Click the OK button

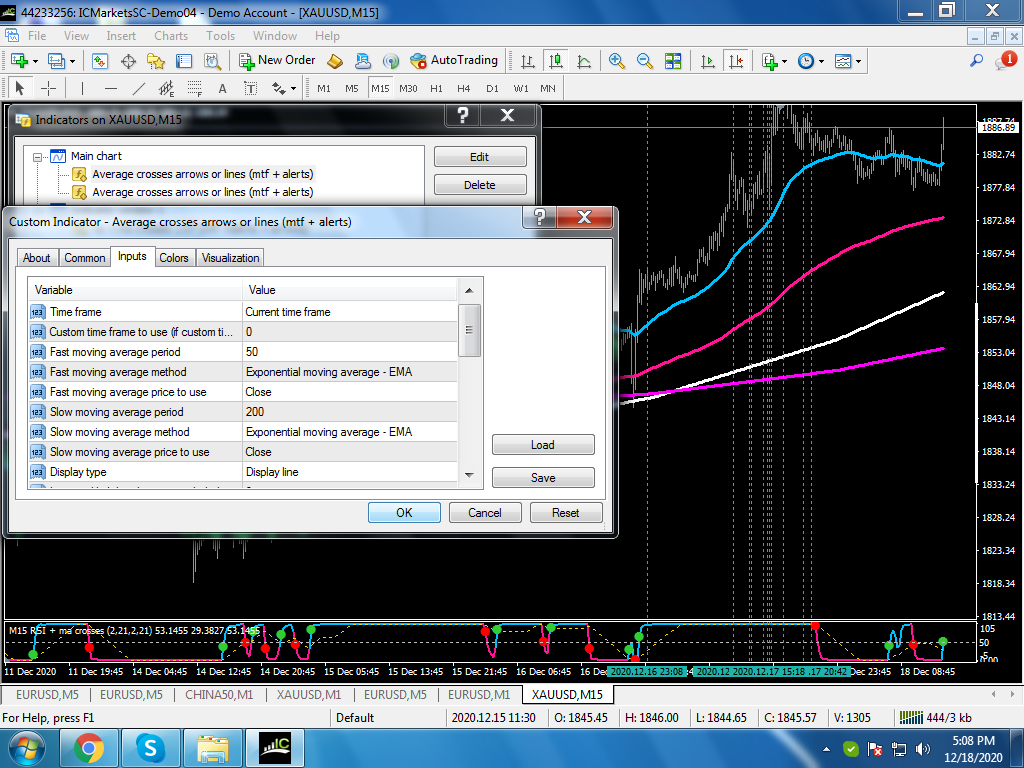[404, 513]
